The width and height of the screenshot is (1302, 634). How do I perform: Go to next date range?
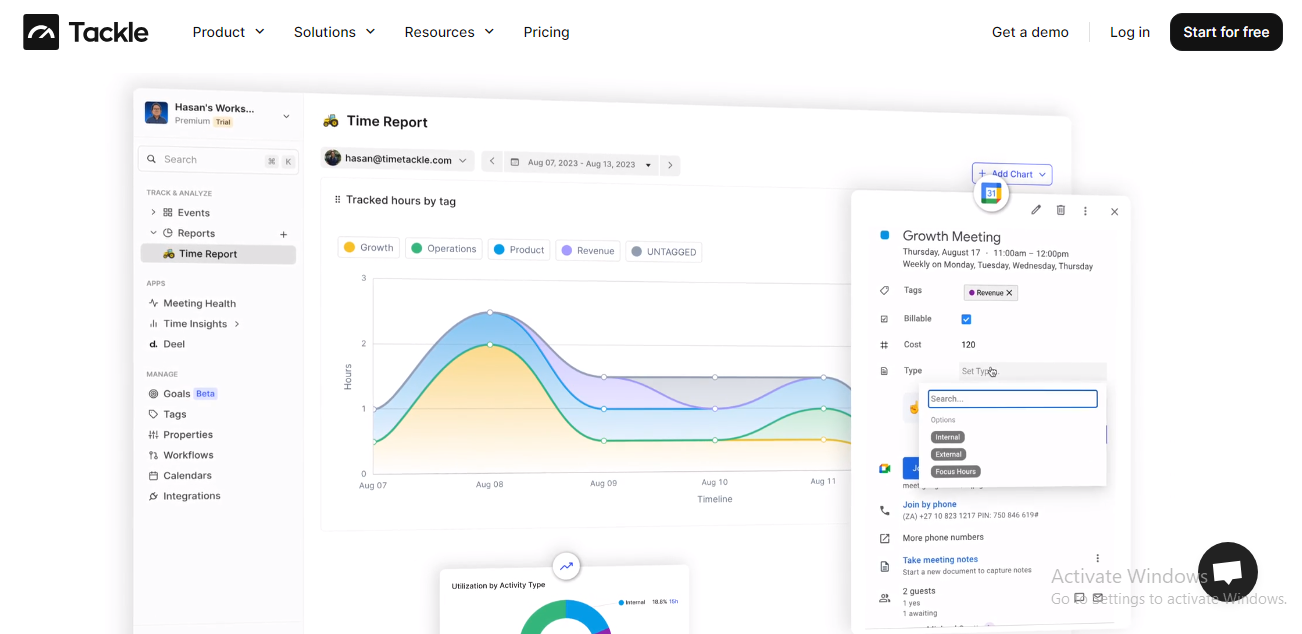point(670,164)
